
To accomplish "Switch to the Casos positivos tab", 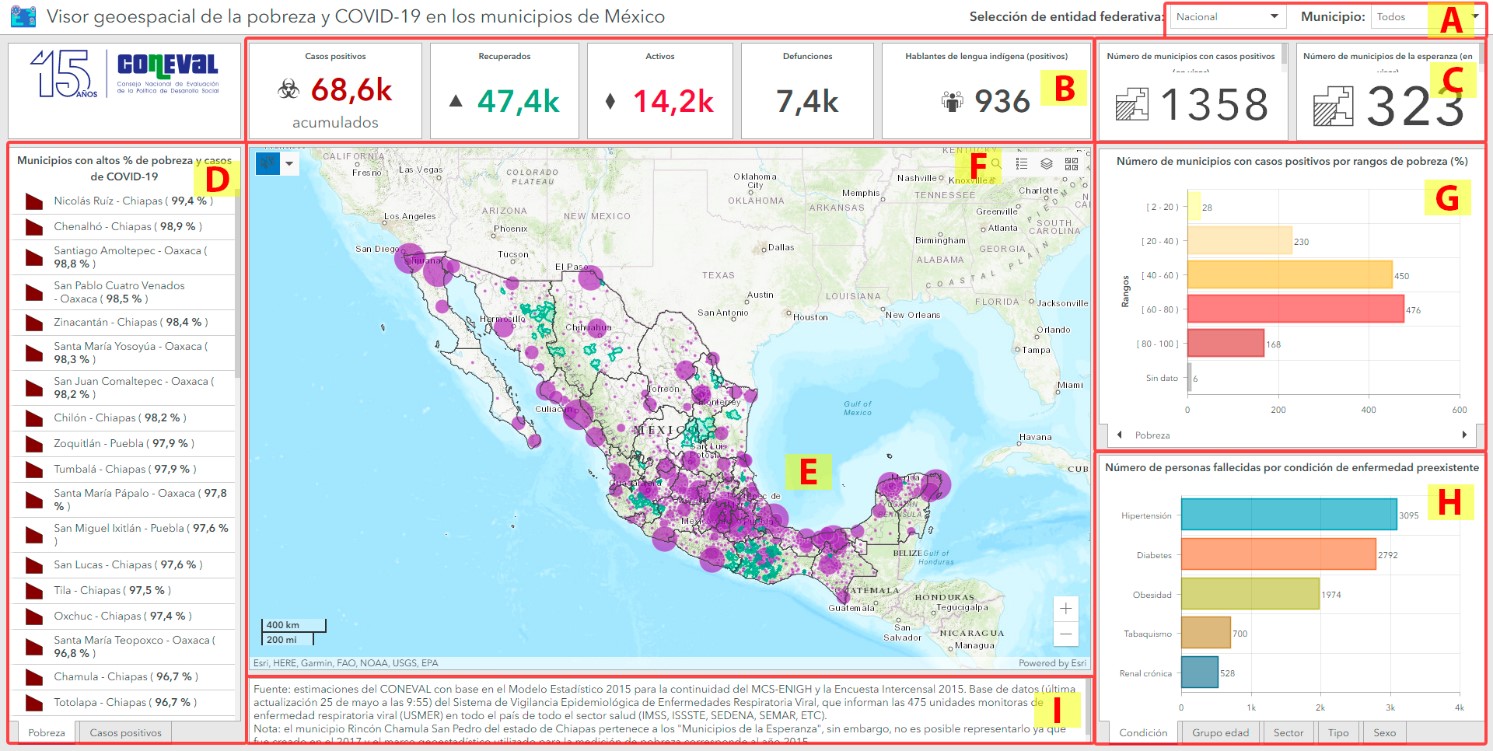I will (x=125, y=733).
